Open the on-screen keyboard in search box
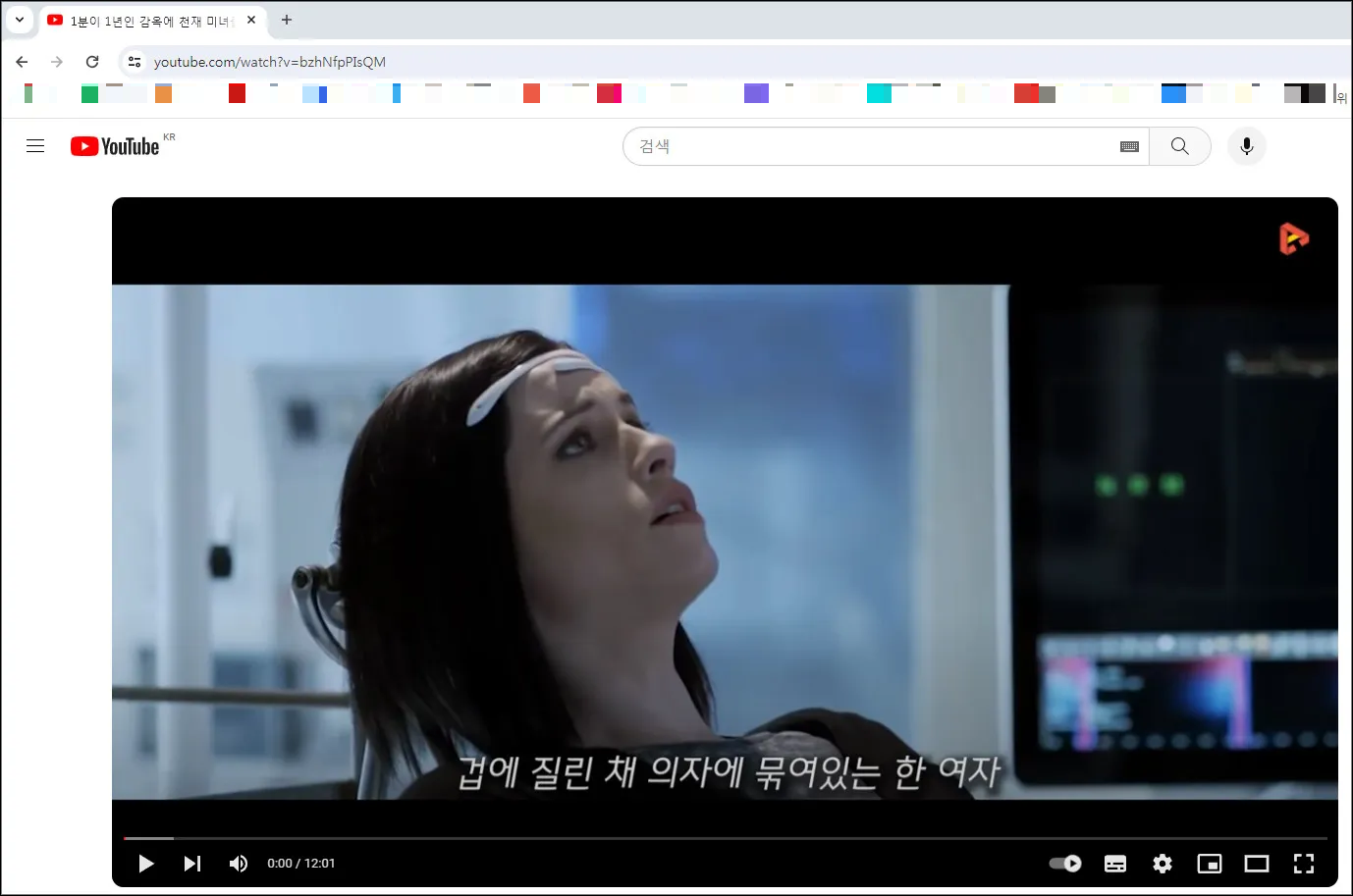The image size is (1353, 896). (1129, 146)
